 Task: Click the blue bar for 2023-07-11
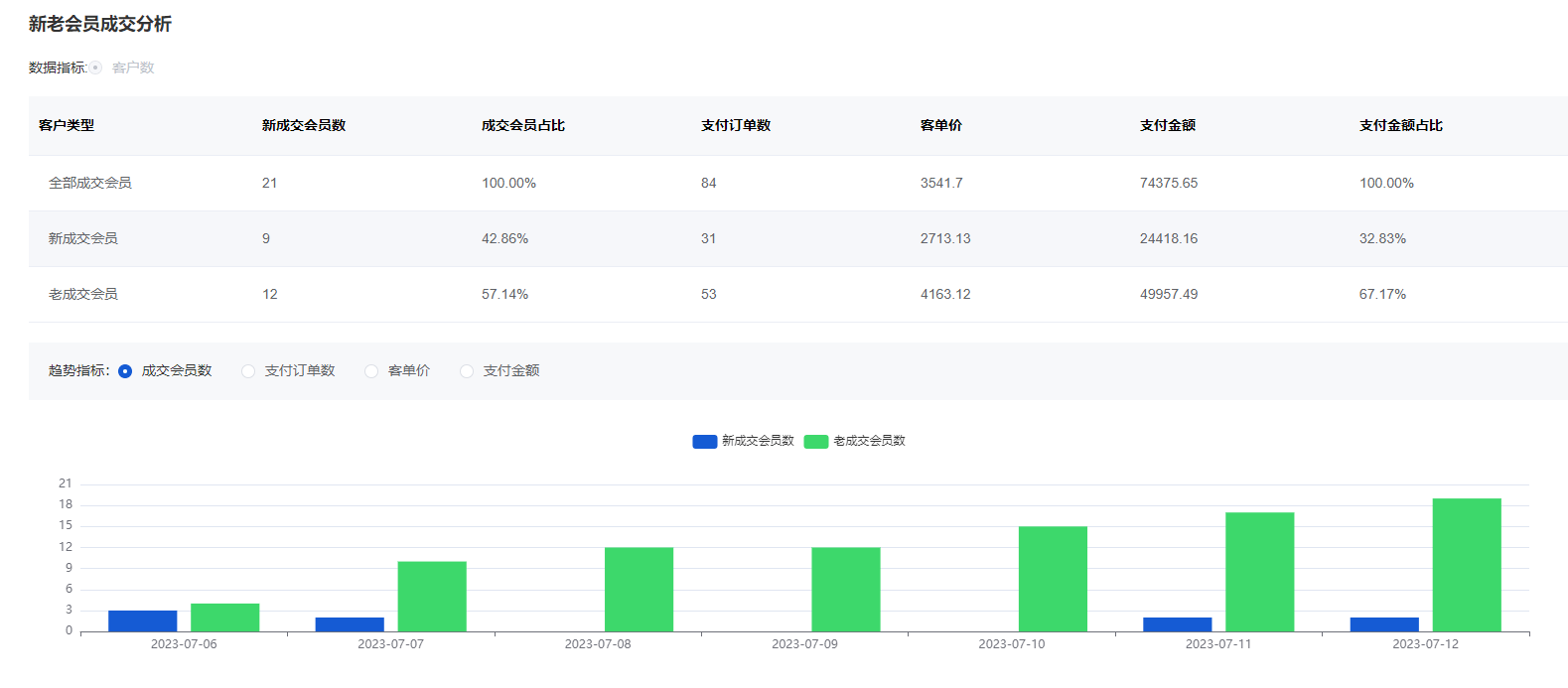(1178, 624)
